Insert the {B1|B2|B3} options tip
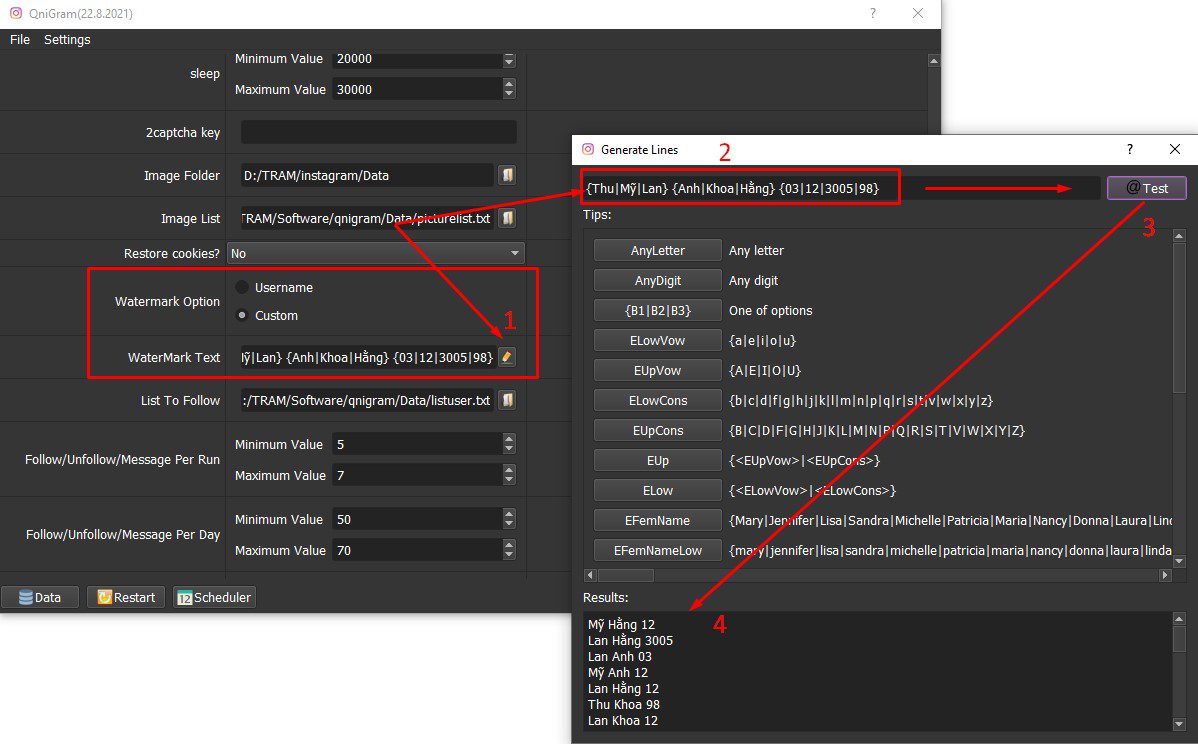This screenshot has height=744, width=1198. [657, 310]
